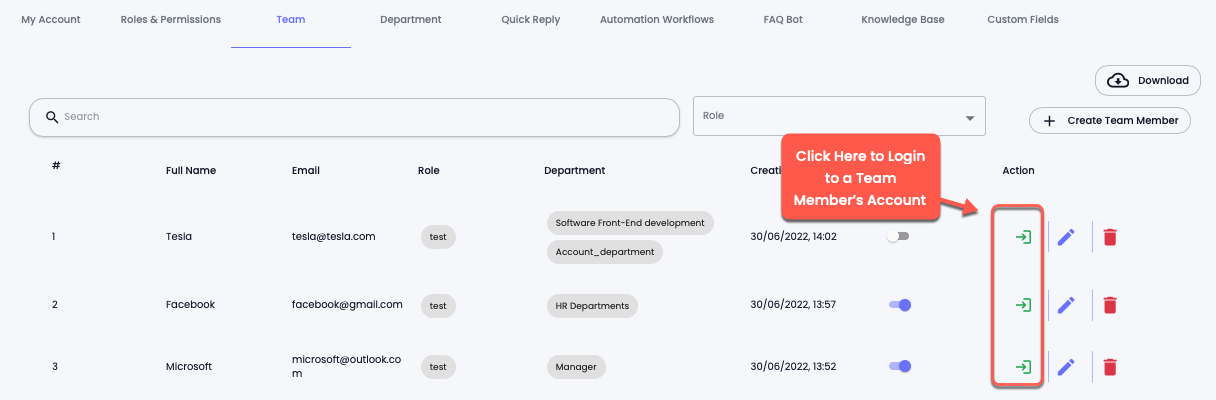Click the Tesla full name cell
The width and height of the screenshot is (1216, 400).
pyautogui.click(x=179, y=237)
